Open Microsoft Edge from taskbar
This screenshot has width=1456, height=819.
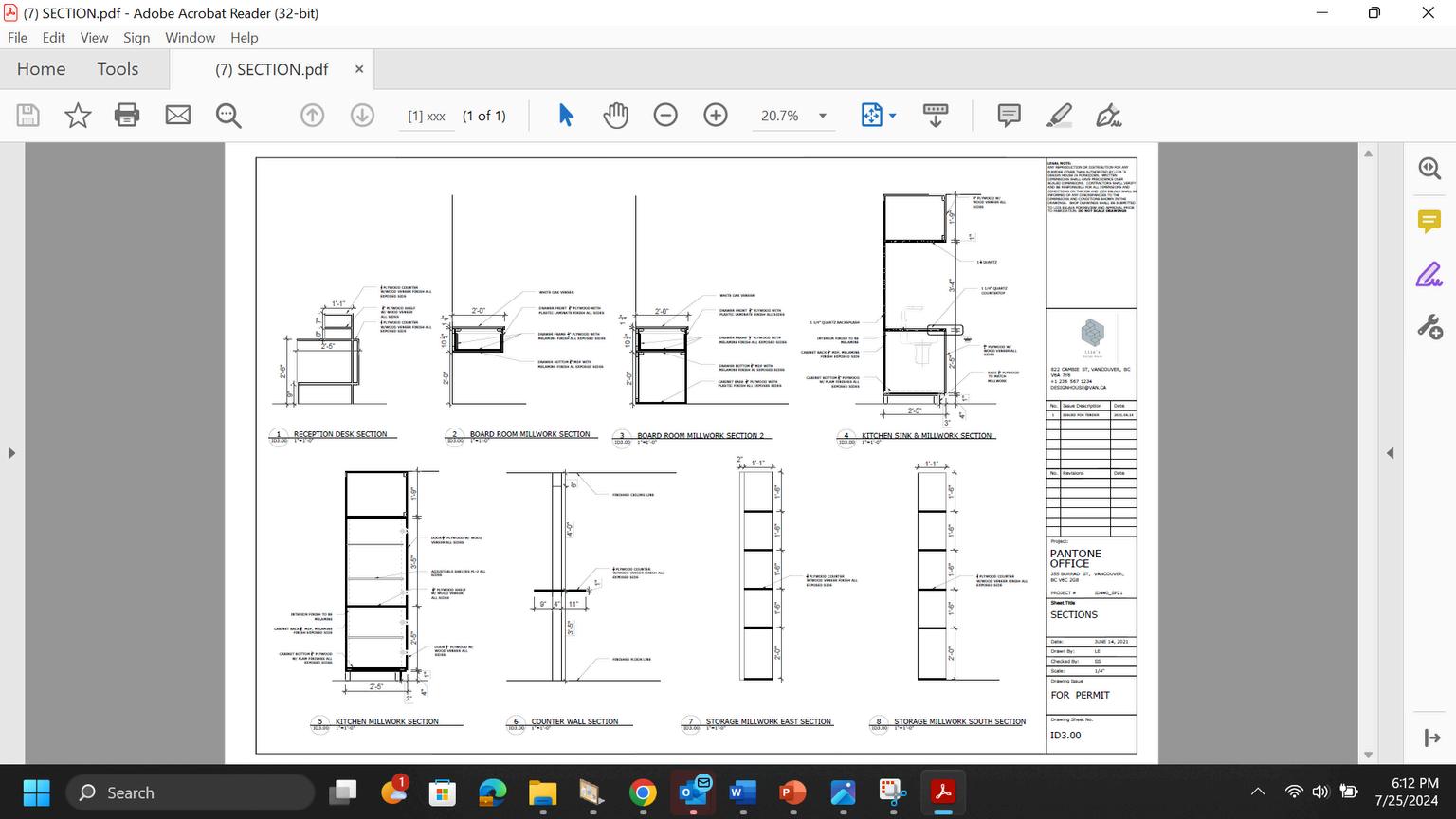[x=493, y=792]
